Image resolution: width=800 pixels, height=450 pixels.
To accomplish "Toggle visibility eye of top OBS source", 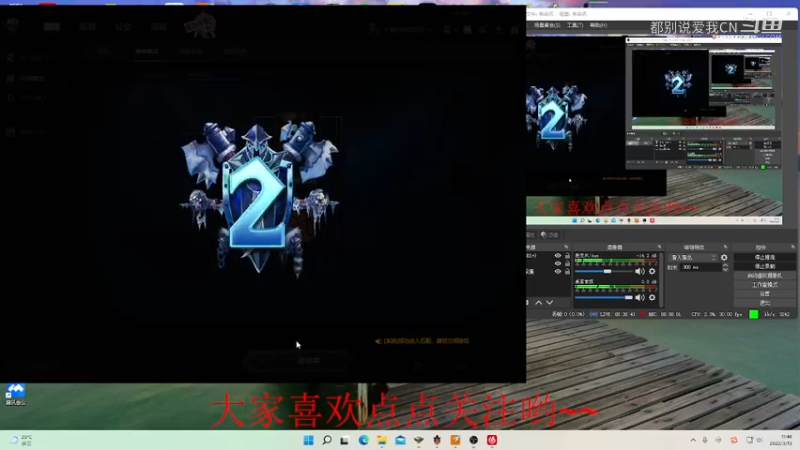I will (x=558, y=256).
